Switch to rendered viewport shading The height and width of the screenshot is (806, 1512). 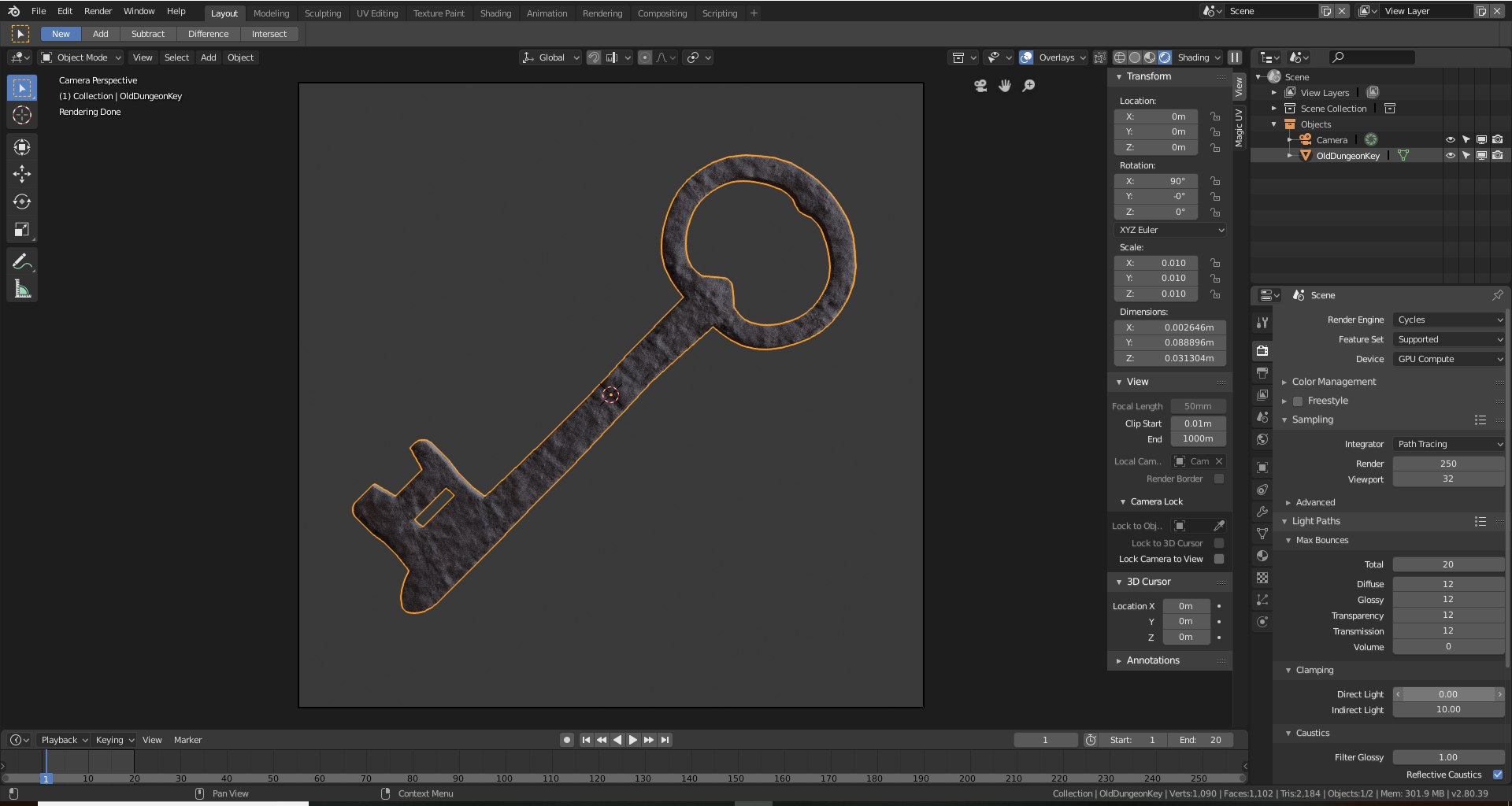pyautogui.click(x=1165, y=57)
